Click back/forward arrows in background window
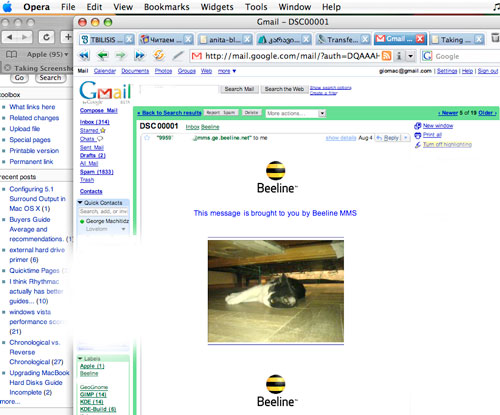Image resolution: width=500 pixels, height=415 pixels. click(17, 37)
